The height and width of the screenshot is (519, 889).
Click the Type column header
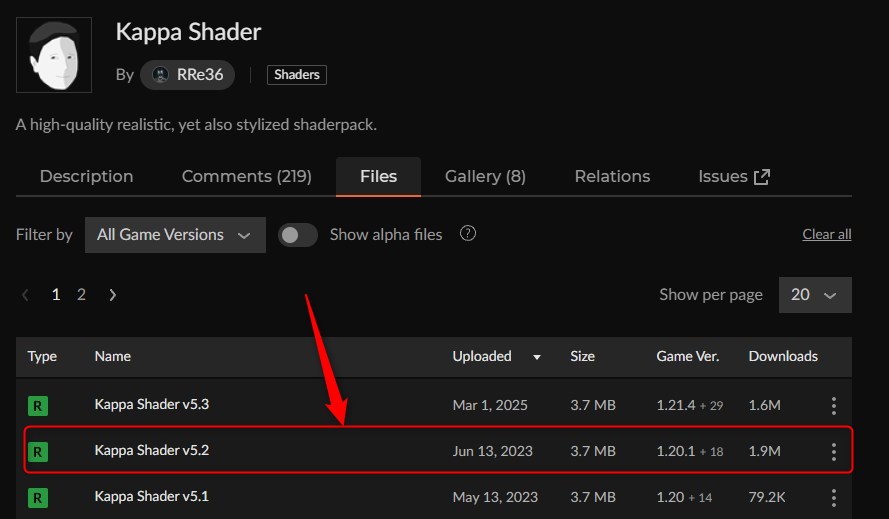(x=42, y=356)
